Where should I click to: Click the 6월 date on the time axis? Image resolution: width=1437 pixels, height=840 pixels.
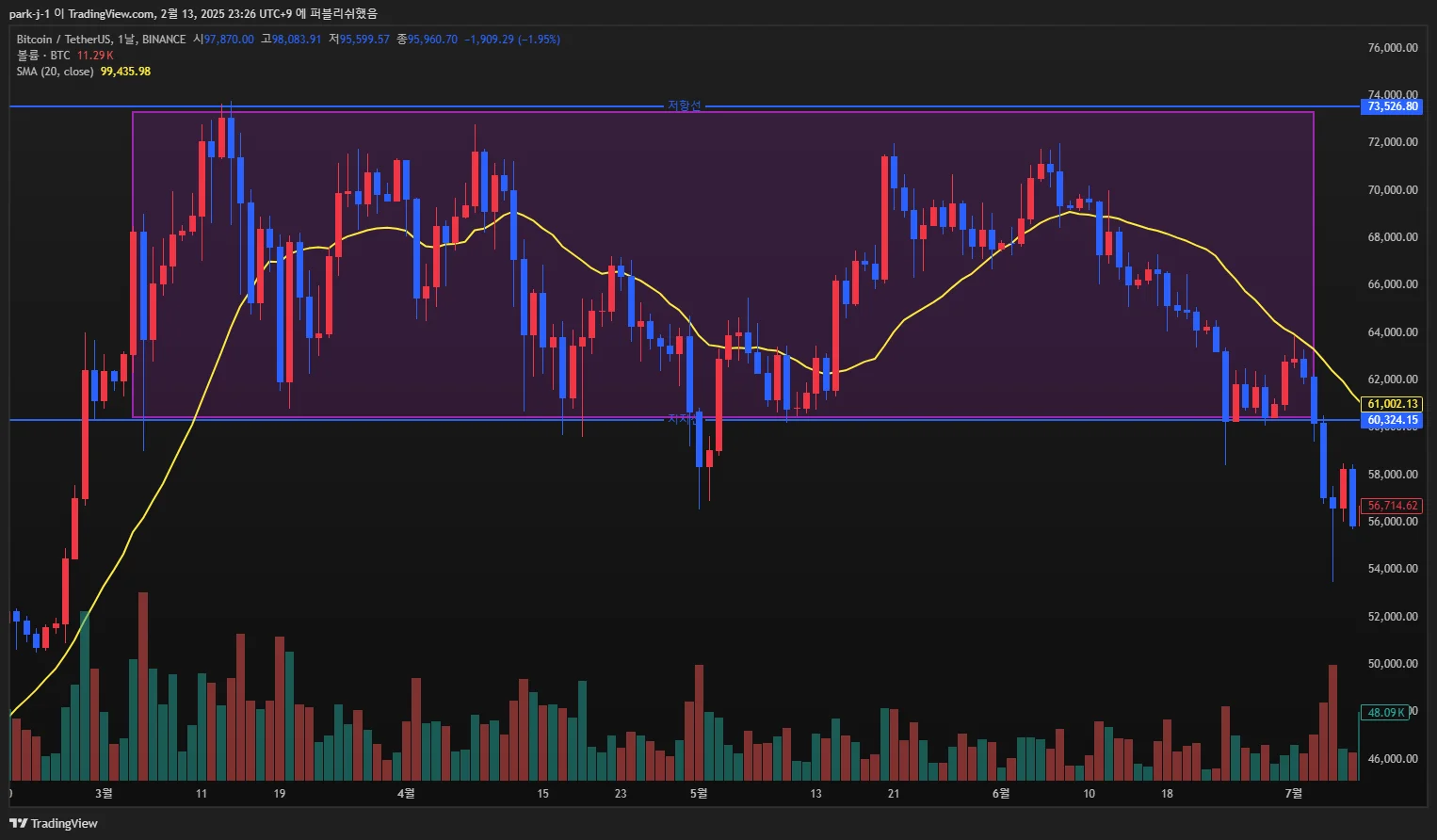[x=1000, y=794]
